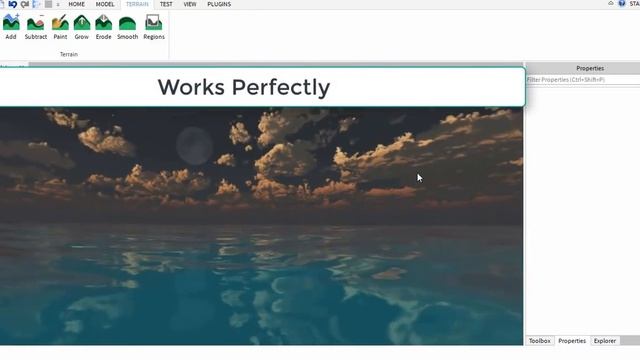Select the Add terrain tool
This screenshot has height=360, width=640.
tap(11, 27)
